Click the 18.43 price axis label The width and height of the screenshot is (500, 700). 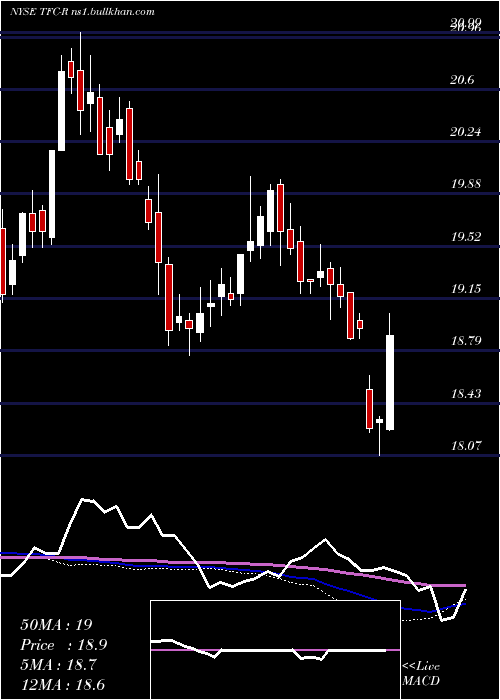coord(467,394)
